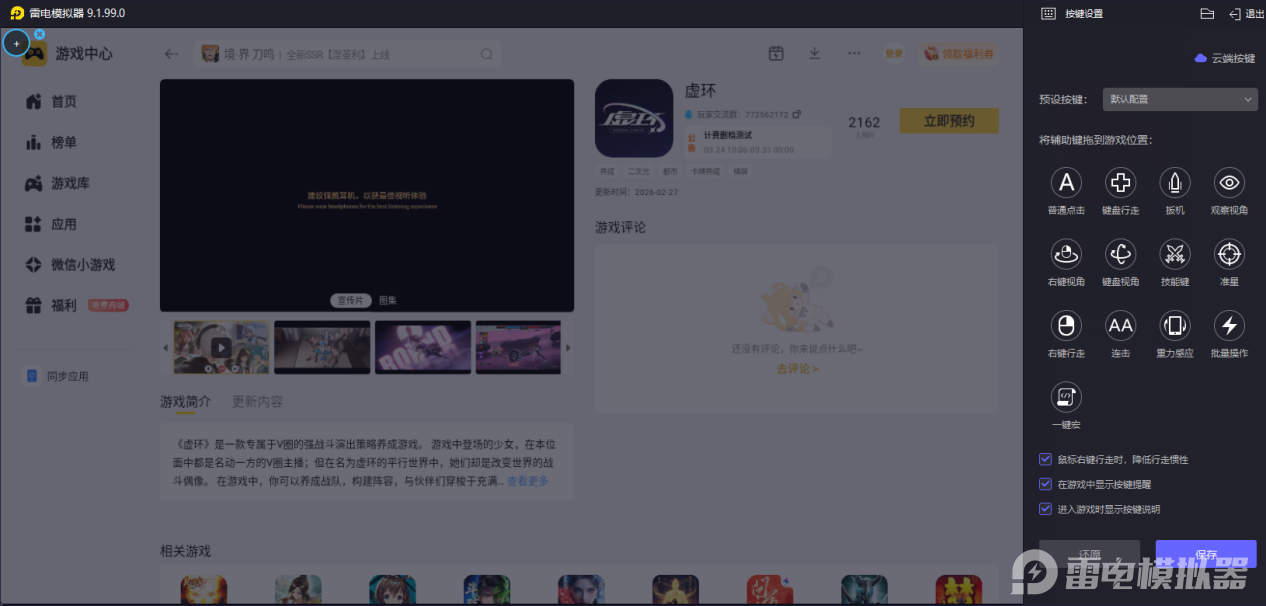Disable 进入游戏时显示按键说明 checkbox

[1046, 509]
